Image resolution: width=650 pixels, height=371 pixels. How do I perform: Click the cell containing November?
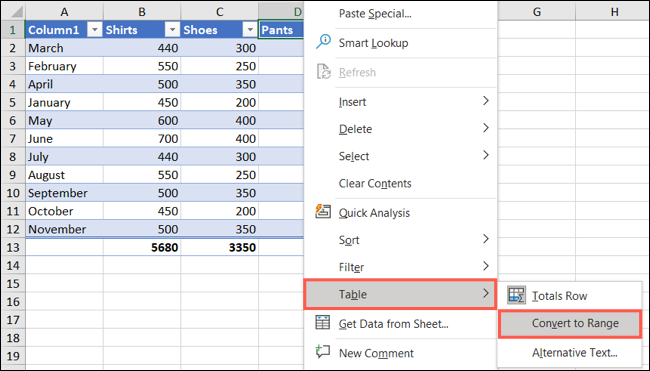point(64,229)
